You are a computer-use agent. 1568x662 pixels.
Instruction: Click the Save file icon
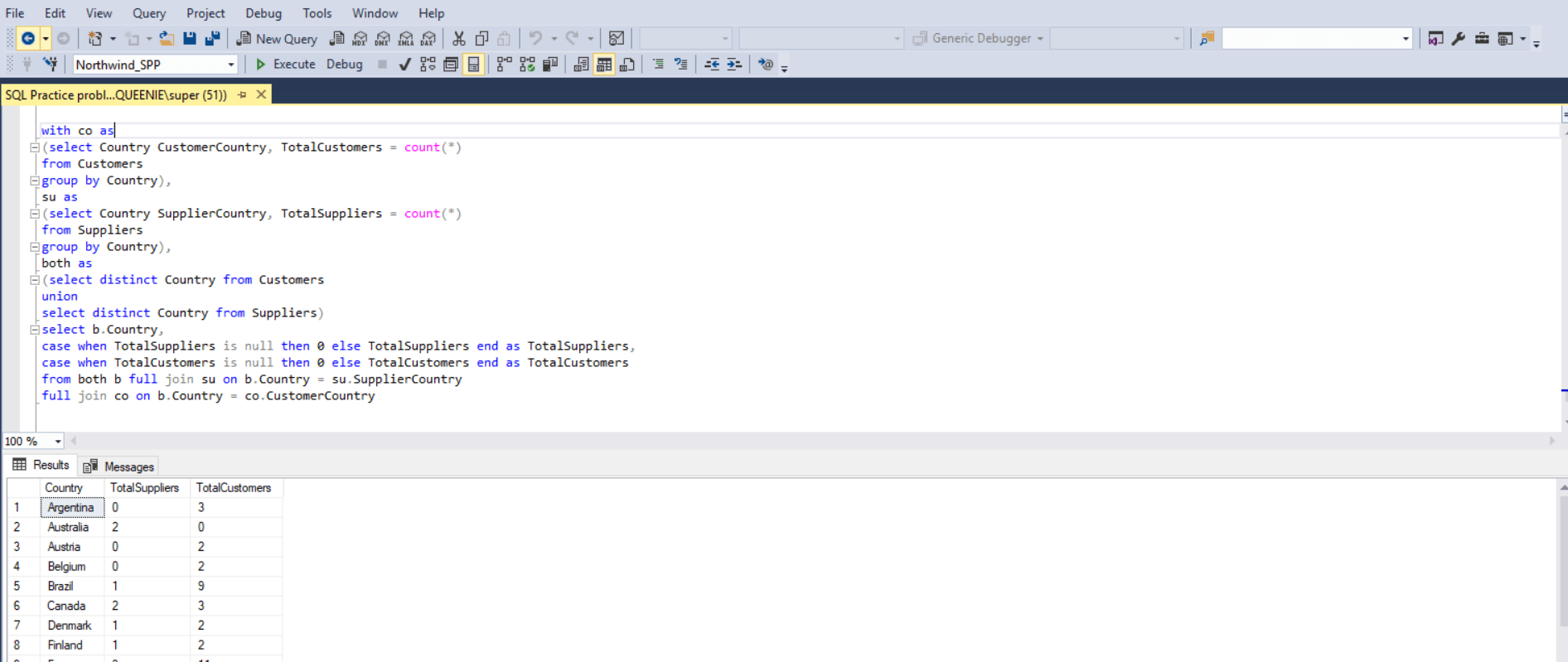[x=190, y=38]
